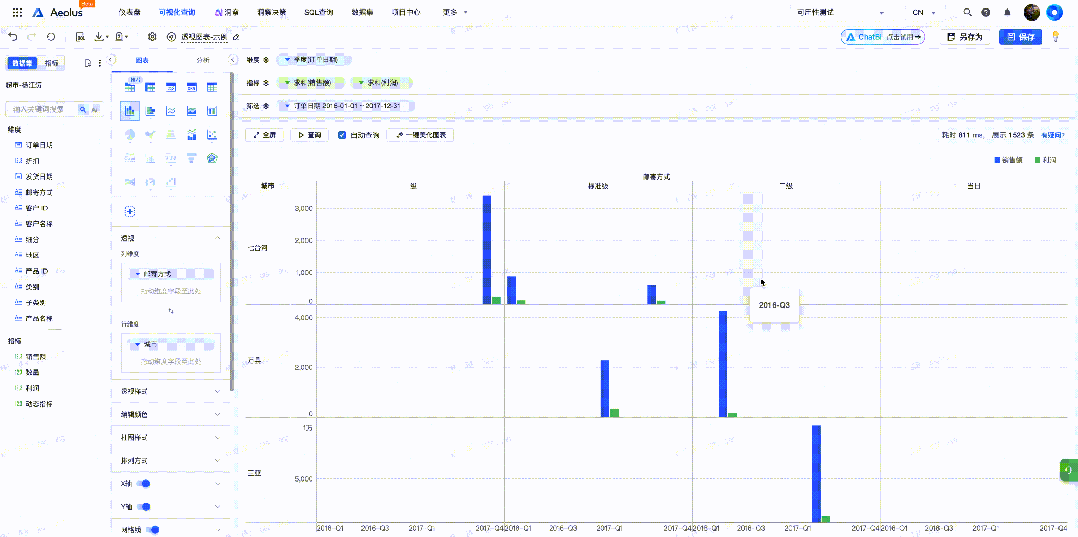Select the area chart type icon
The image size is (1078, 537).
(x=192, y=111)
